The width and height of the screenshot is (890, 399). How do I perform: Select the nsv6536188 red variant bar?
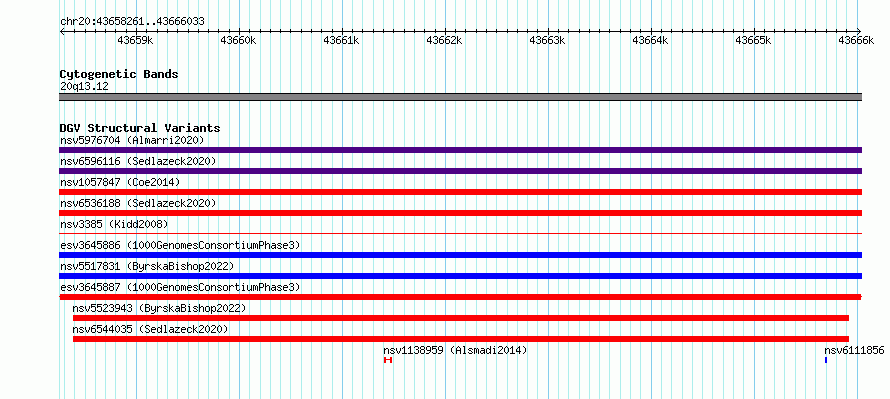point(460,213)
